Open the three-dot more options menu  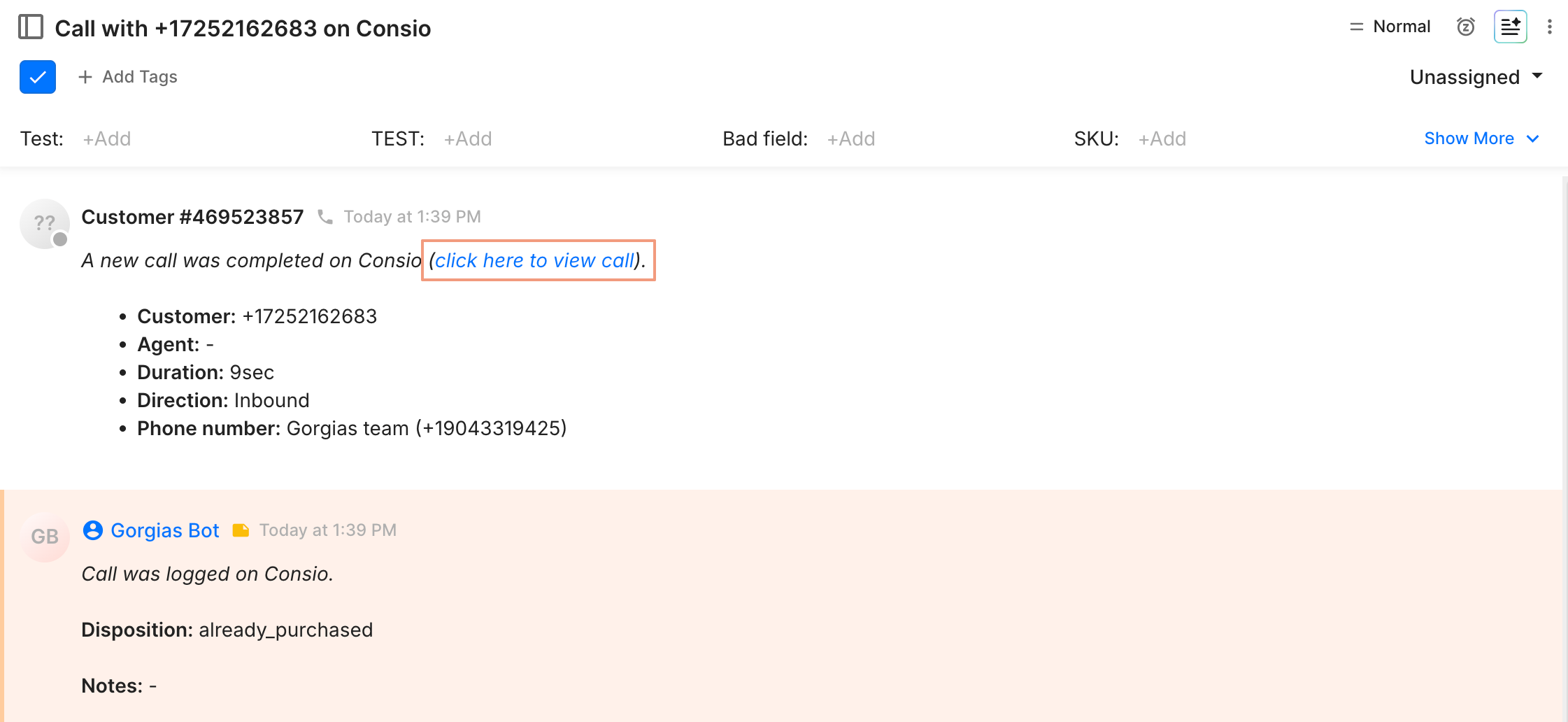tap(1550, 27)
